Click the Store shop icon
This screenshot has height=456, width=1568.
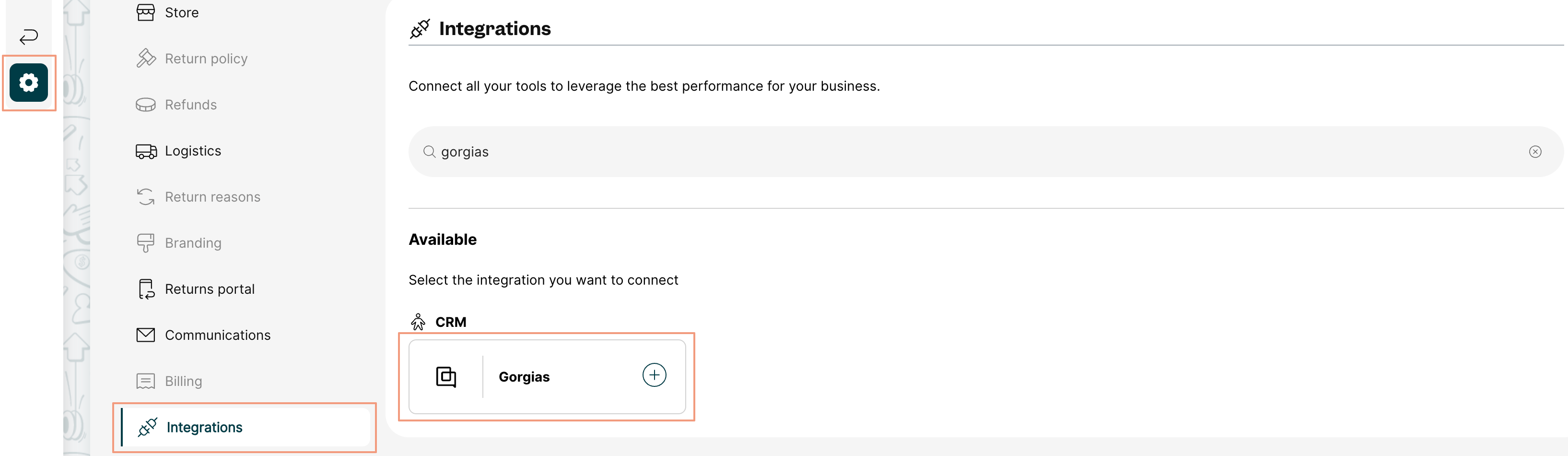pyautogui.click(x=145, y=12)
